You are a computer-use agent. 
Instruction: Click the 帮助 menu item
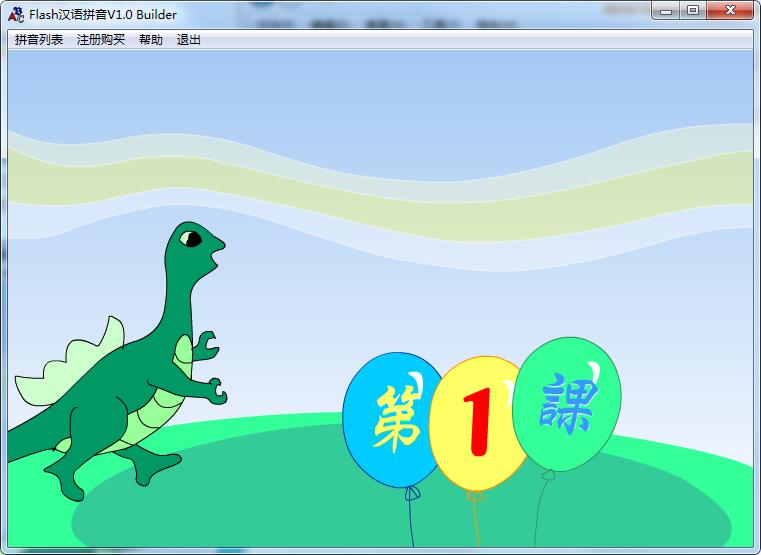[x=151, y=40]
